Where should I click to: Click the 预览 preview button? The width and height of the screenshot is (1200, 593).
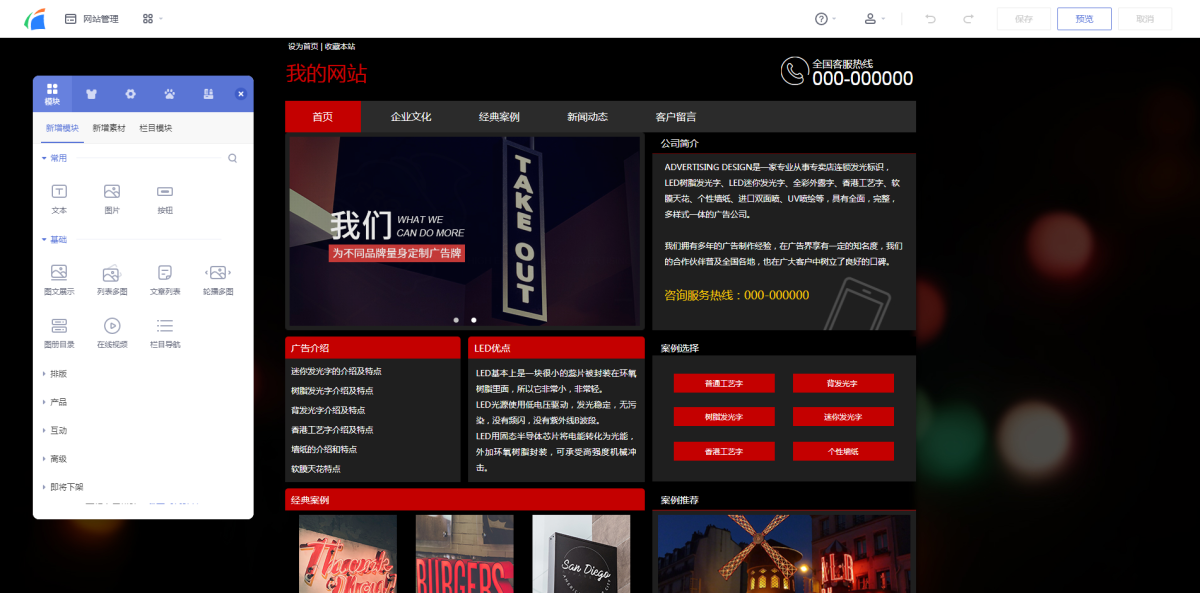tap(1084, 19)
